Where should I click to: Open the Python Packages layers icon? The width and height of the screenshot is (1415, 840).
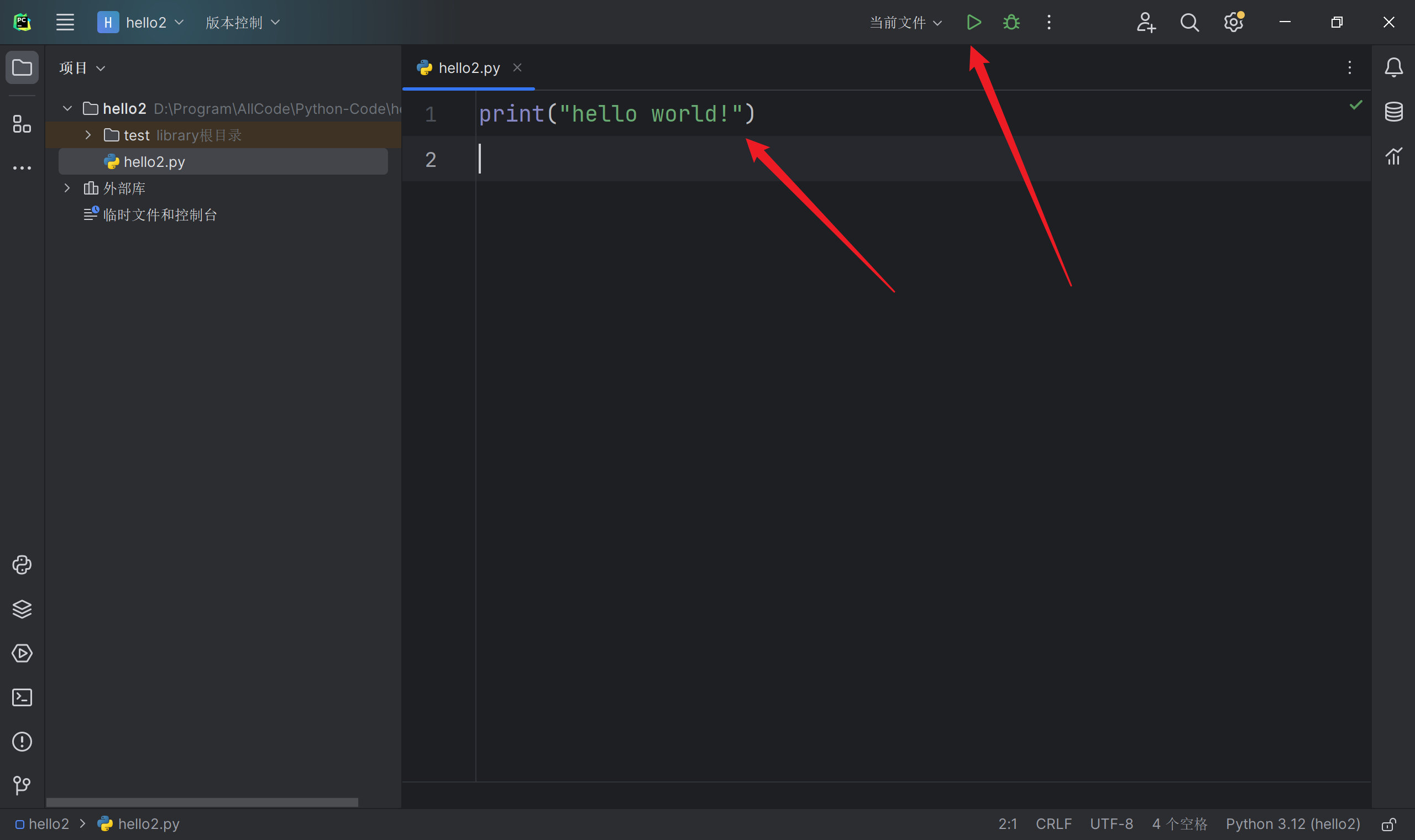coord(22,609)
